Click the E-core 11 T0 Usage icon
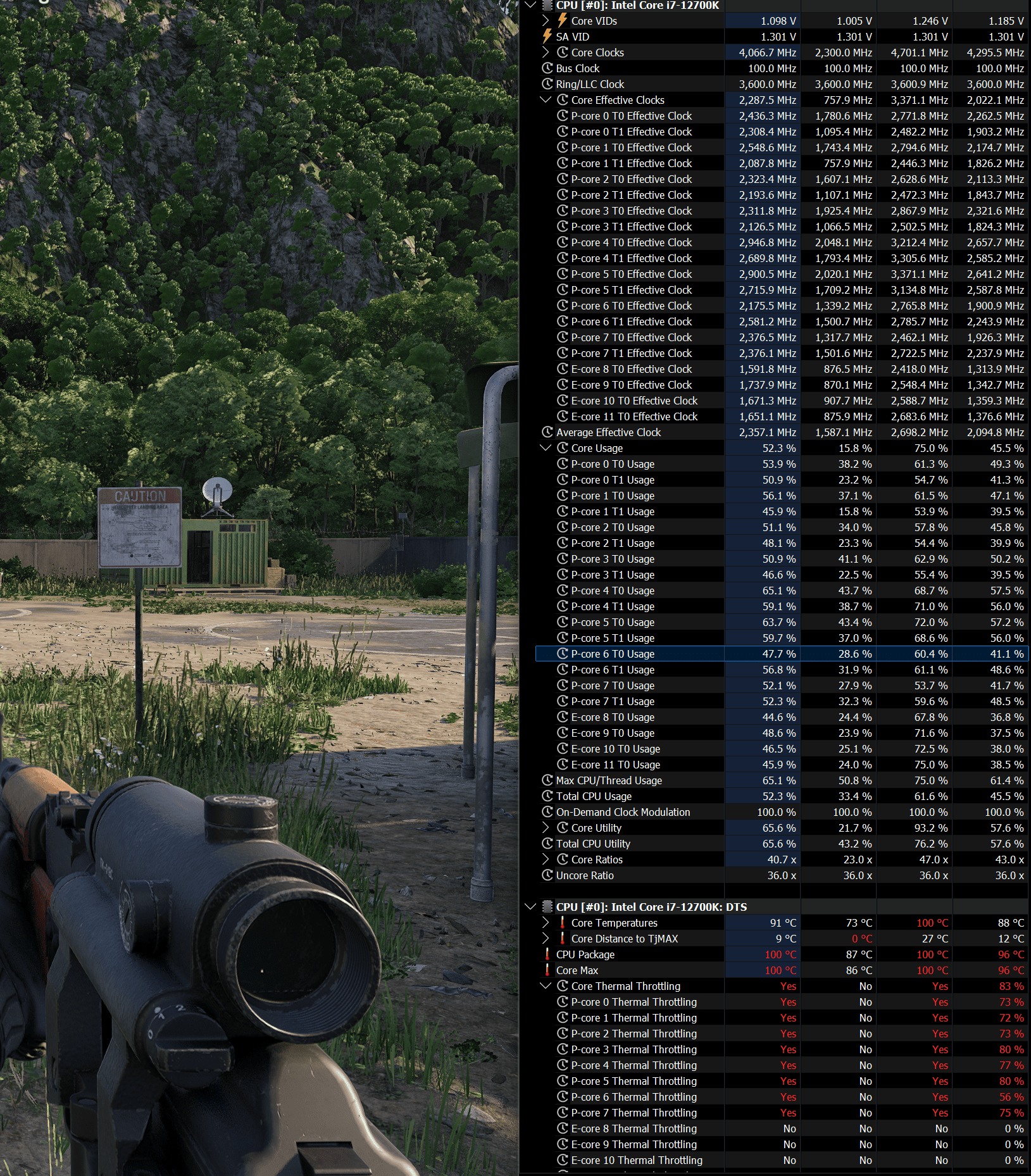The height and width of the screenshot is (1176, 1031). (x=563, y=765)
